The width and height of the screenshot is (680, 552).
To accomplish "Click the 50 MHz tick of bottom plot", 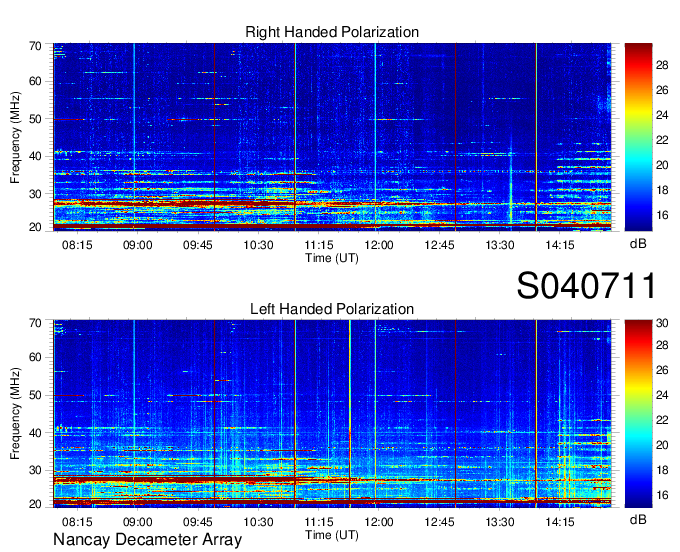I will click(35, 395).
